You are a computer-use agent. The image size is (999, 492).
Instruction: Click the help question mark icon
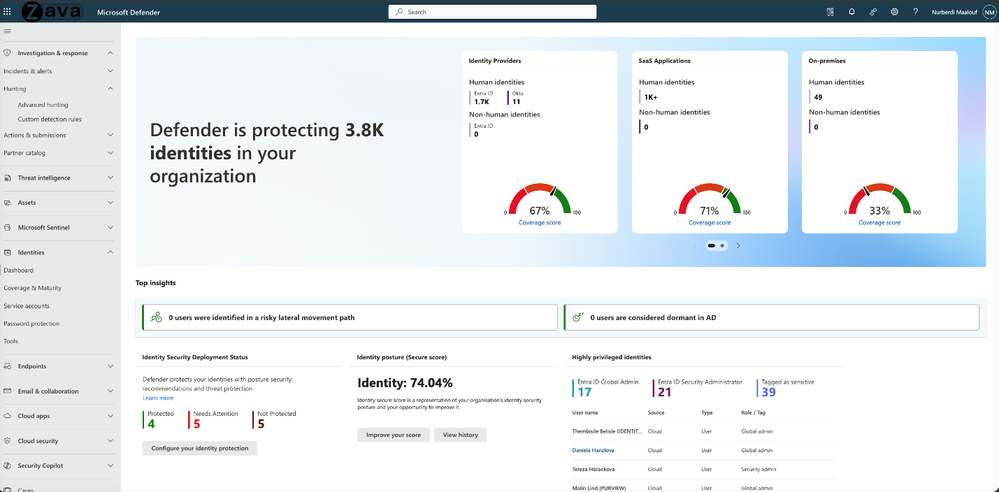coord(916,11)
